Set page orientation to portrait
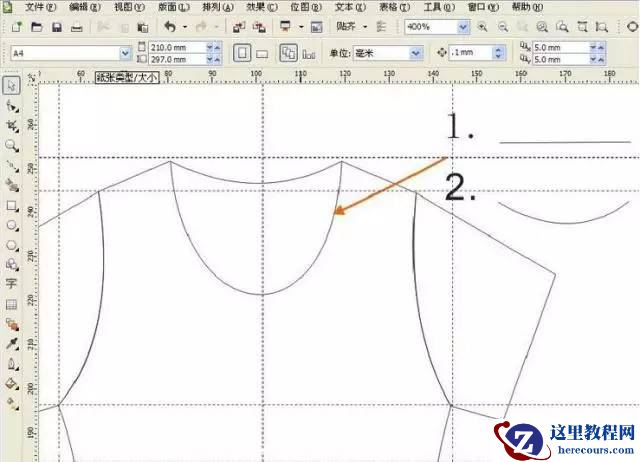 pyautogui.click(x=242, y=53)
